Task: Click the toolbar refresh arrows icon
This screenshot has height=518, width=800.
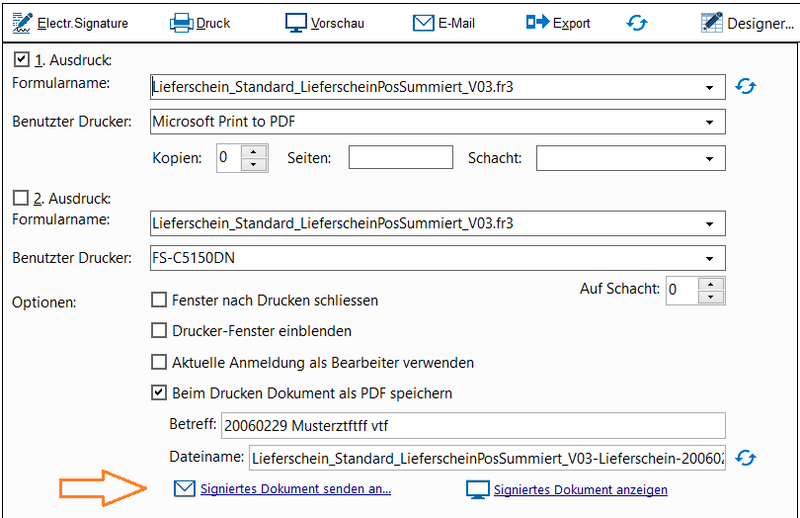Action: [x=637, y=21]
